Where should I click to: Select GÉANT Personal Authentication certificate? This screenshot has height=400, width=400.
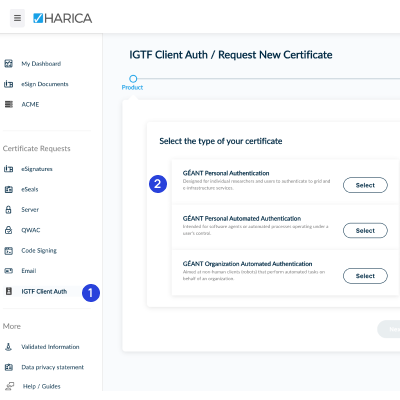tap(365, 185)
